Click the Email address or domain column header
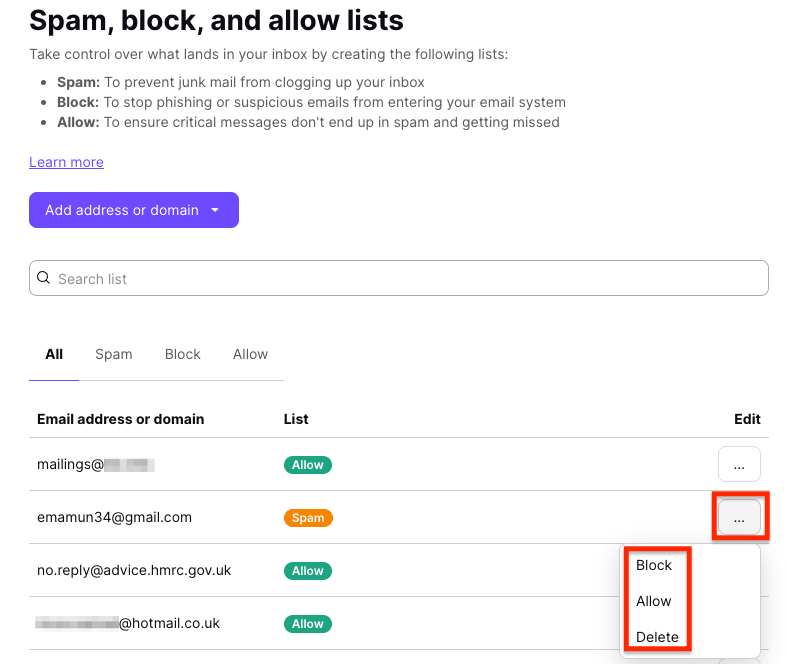787x664 pixels. coord(120,419)
